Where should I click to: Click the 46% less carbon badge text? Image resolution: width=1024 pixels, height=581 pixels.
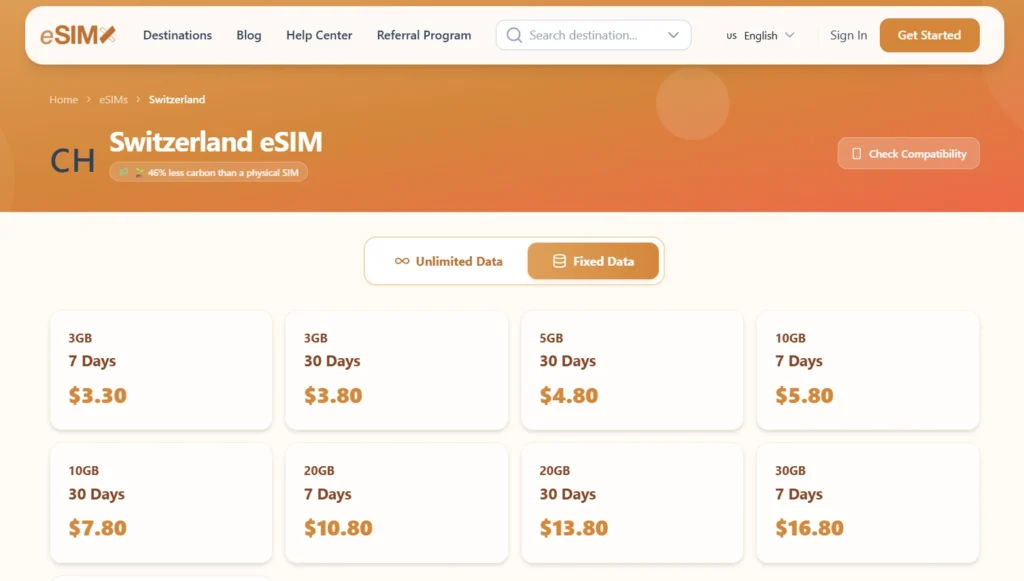pos(223,172)
